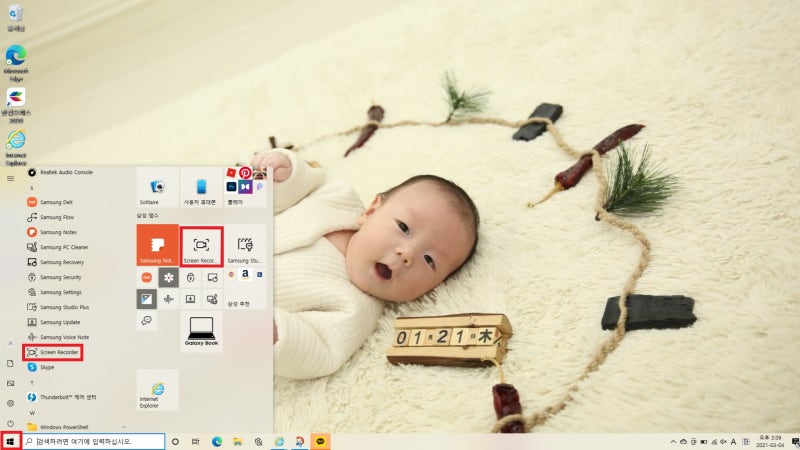Screen dimensions: 800x450
Task: Launch the Samsung Notes orange tile
Action: [157, 245]
